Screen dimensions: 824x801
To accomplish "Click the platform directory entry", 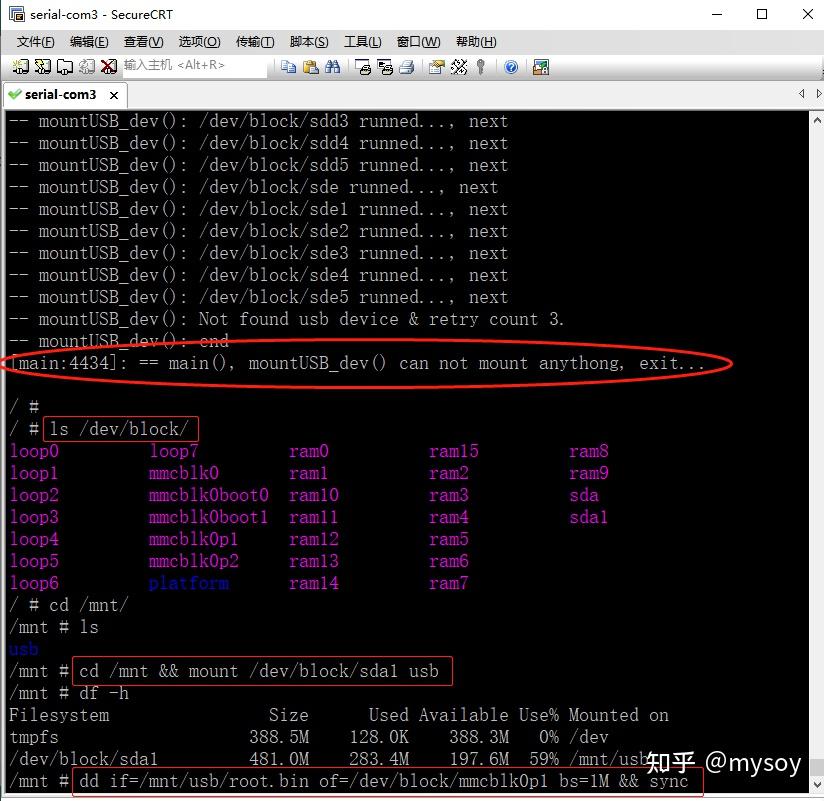I will 189,583.
